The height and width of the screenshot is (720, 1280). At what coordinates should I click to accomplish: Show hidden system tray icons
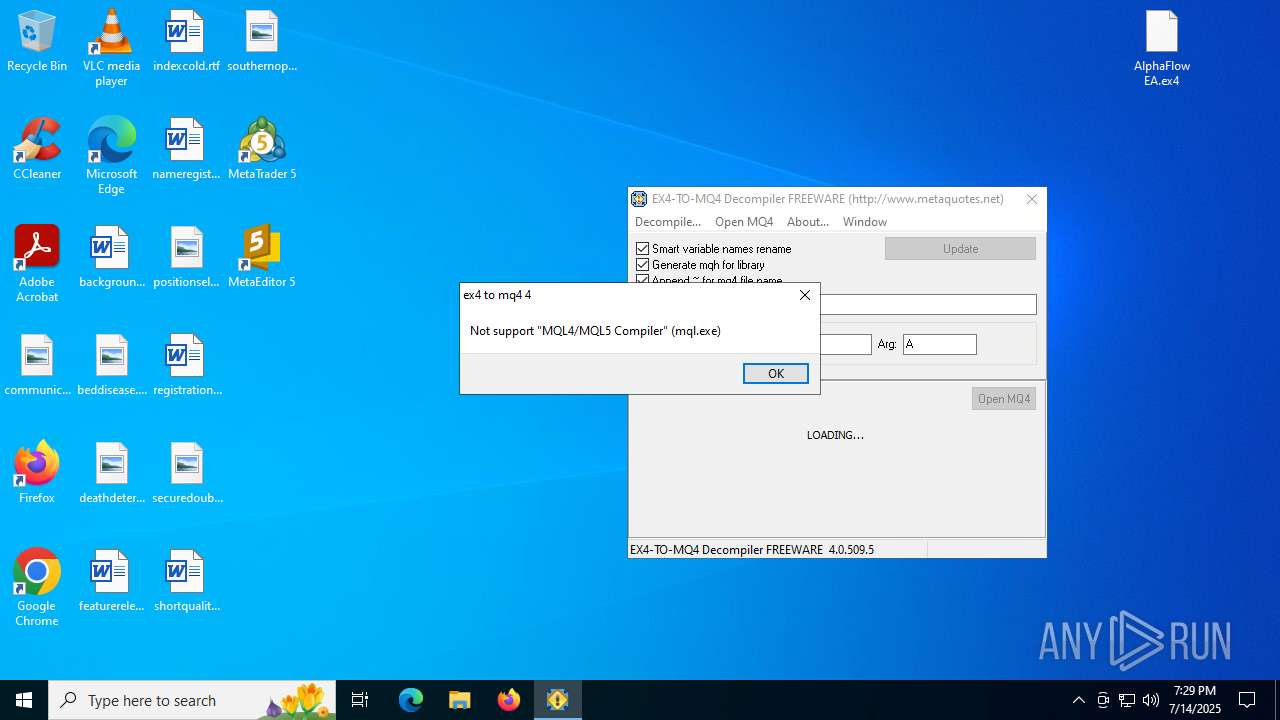click(x=1078, y=700)
